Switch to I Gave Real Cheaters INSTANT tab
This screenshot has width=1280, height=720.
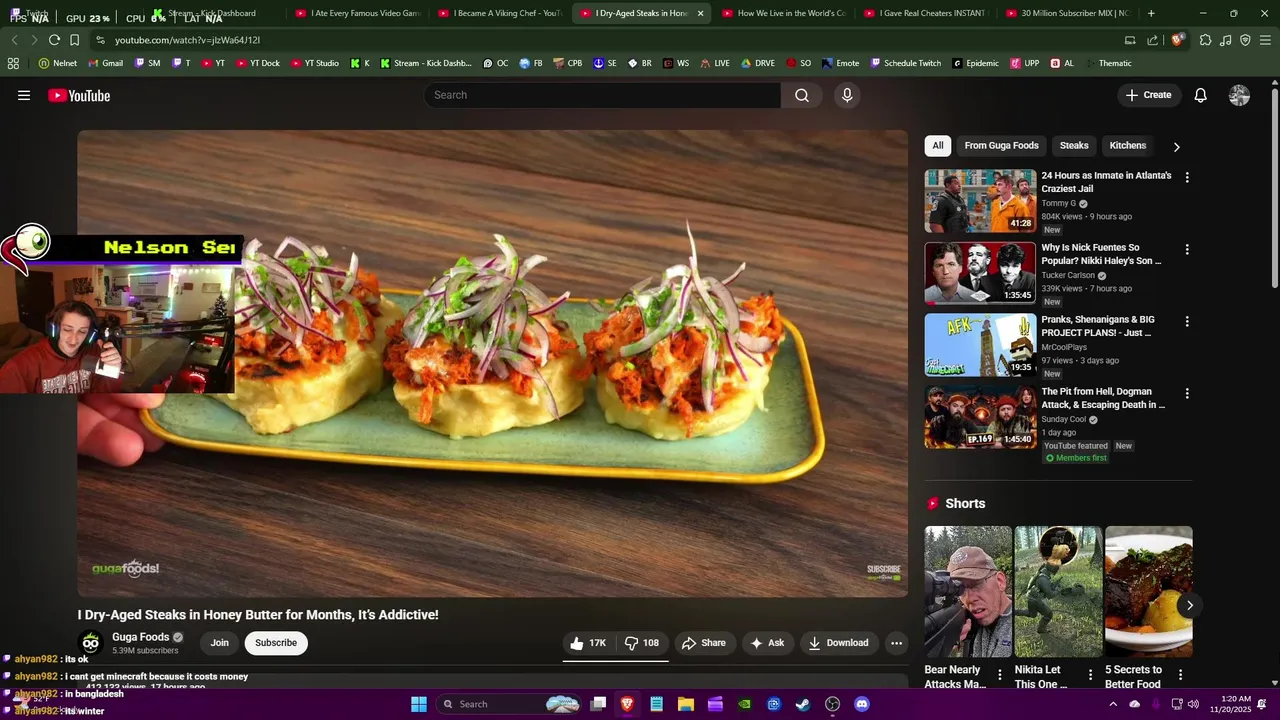pyautogui.click(x=926, y=13)
